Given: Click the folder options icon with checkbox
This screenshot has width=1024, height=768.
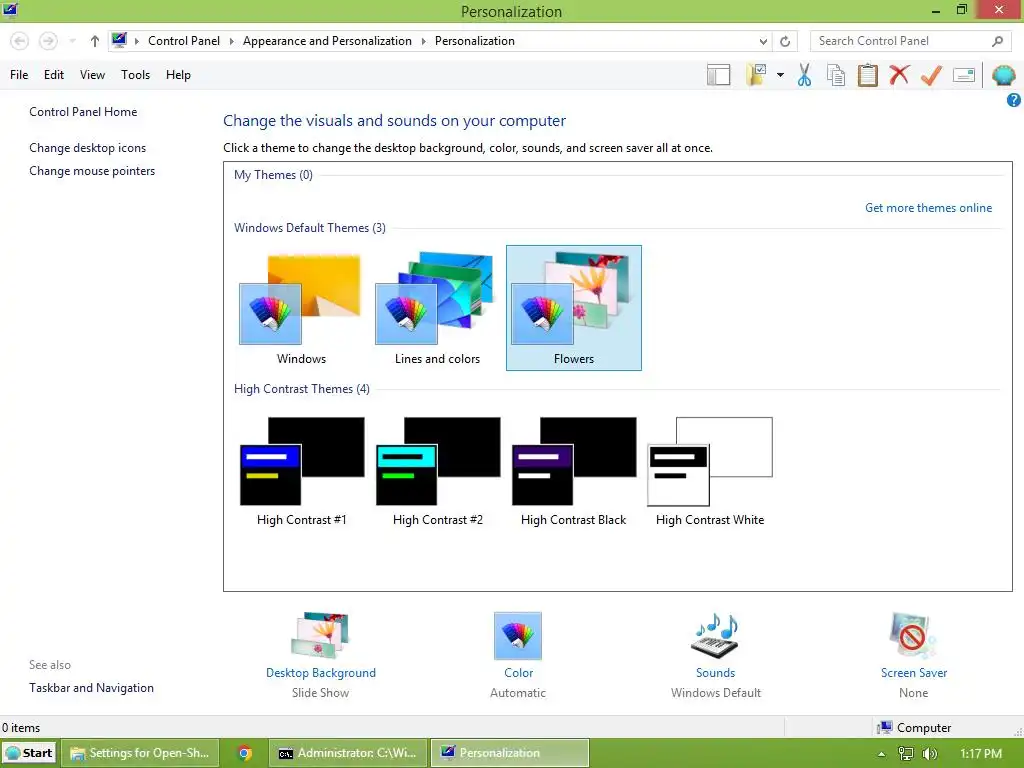Looking at the screenshot, I should [756, 75].
